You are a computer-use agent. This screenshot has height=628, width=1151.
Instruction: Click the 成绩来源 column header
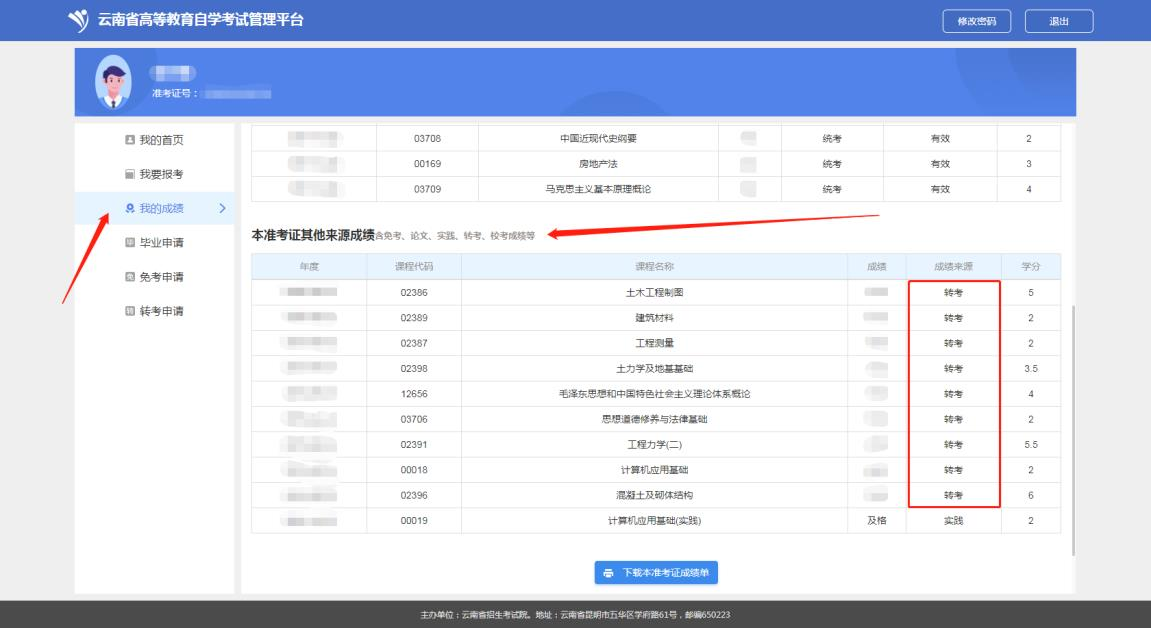tap(952, 267)
